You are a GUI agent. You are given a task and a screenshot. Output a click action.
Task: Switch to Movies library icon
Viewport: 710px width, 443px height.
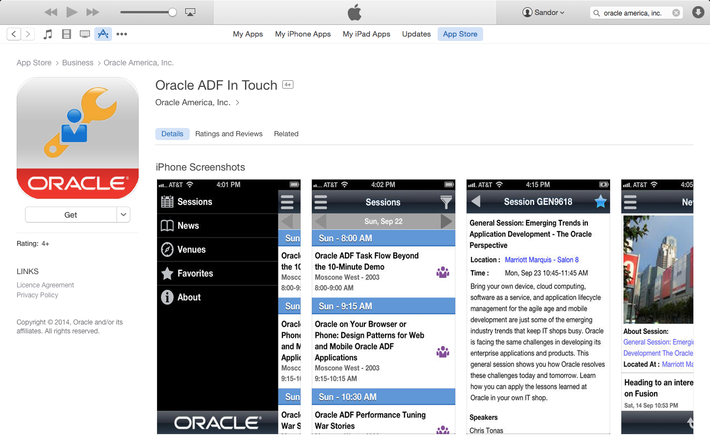[66, 34]
